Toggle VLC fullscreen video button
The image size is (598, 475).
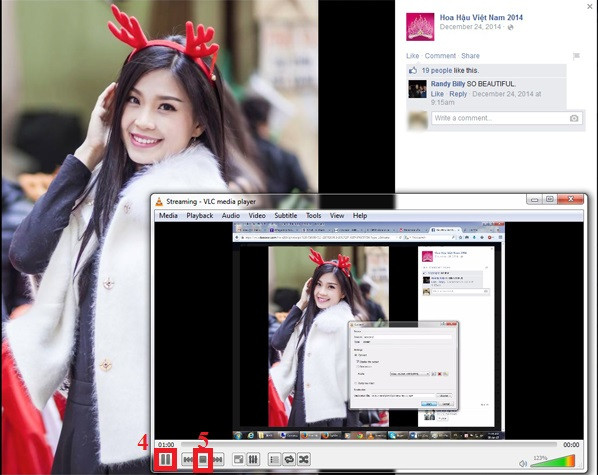(x=239, y=460)
